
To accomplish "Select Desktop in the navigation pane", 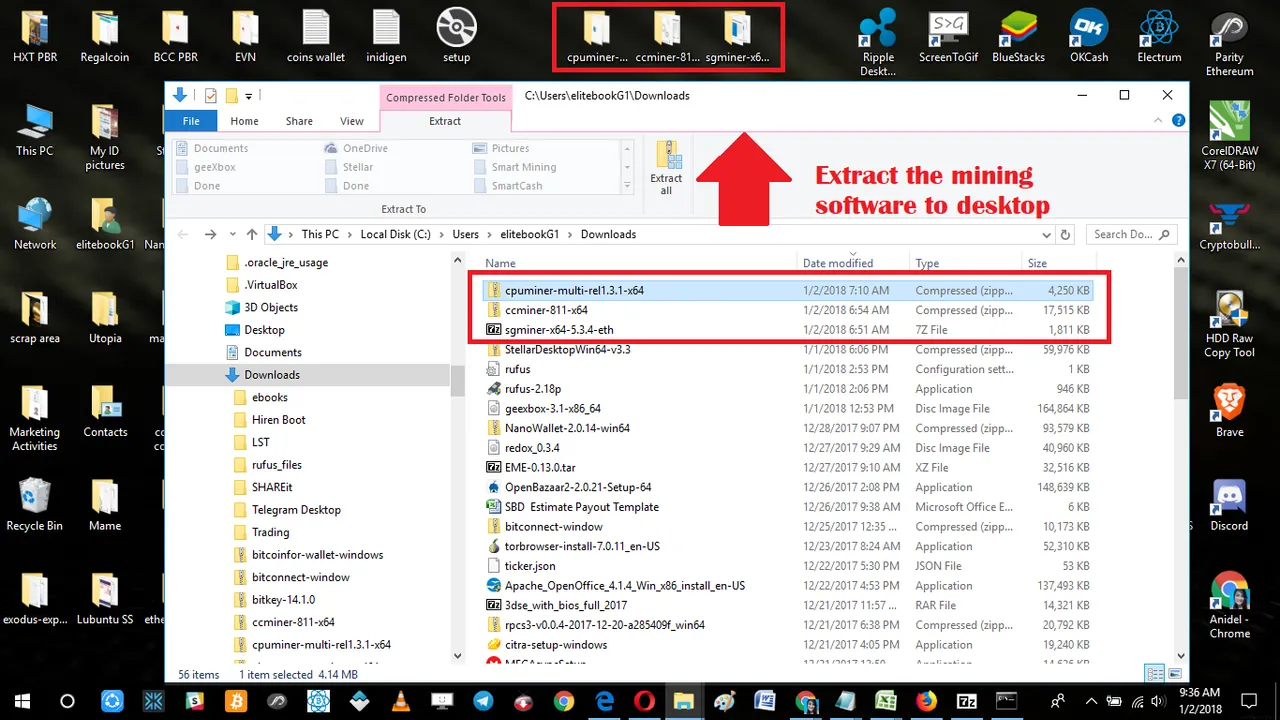I will point(264,330).
